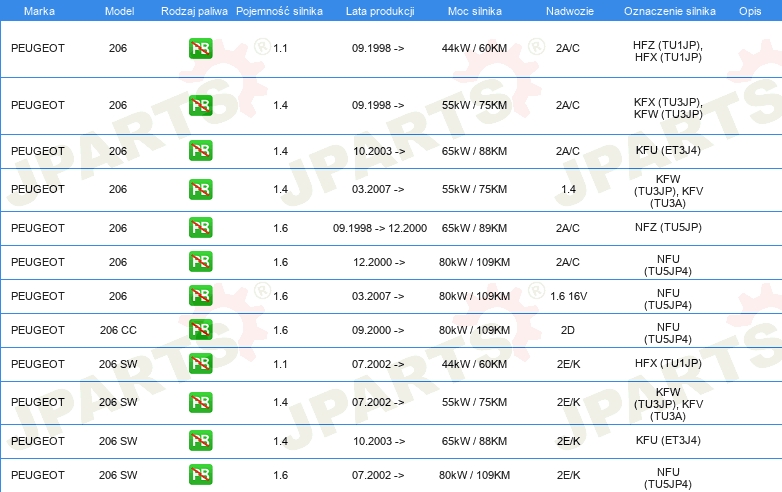782x492 pixels.
Task: Click the 1.6 16V body cell
Action: (569, 296)
